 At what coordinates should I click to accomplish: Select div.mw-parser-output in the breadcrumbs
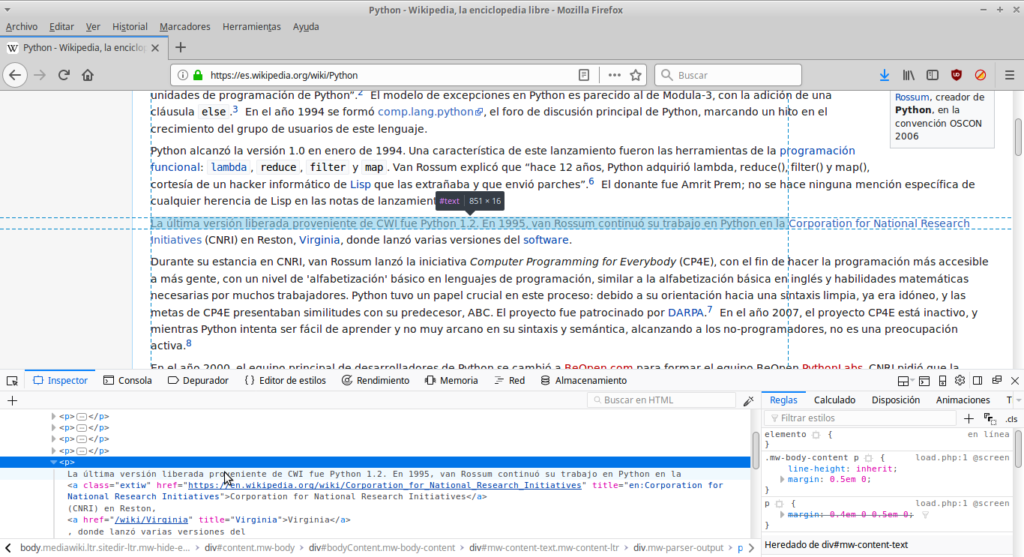678,548
